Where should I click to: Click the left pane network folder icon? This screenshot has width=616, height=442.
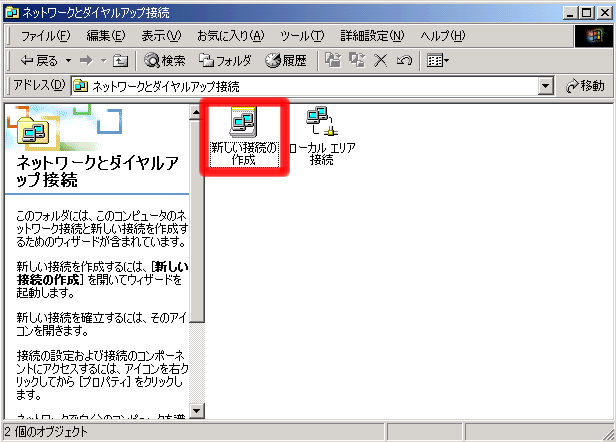point(33,131)
